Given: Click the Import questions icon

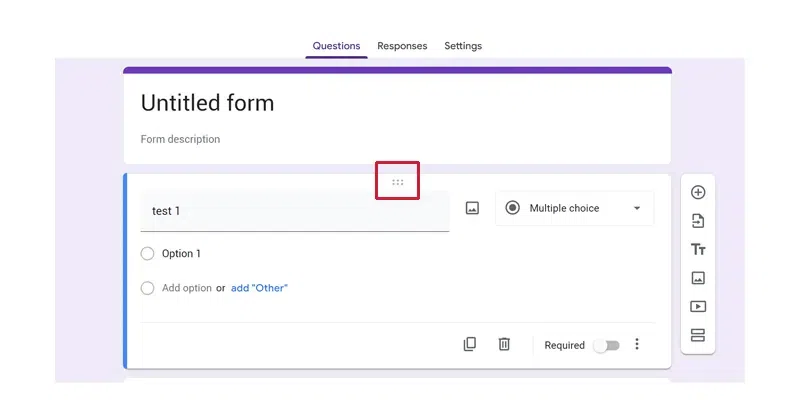Looking at the screenshot, I should [698, 221].
